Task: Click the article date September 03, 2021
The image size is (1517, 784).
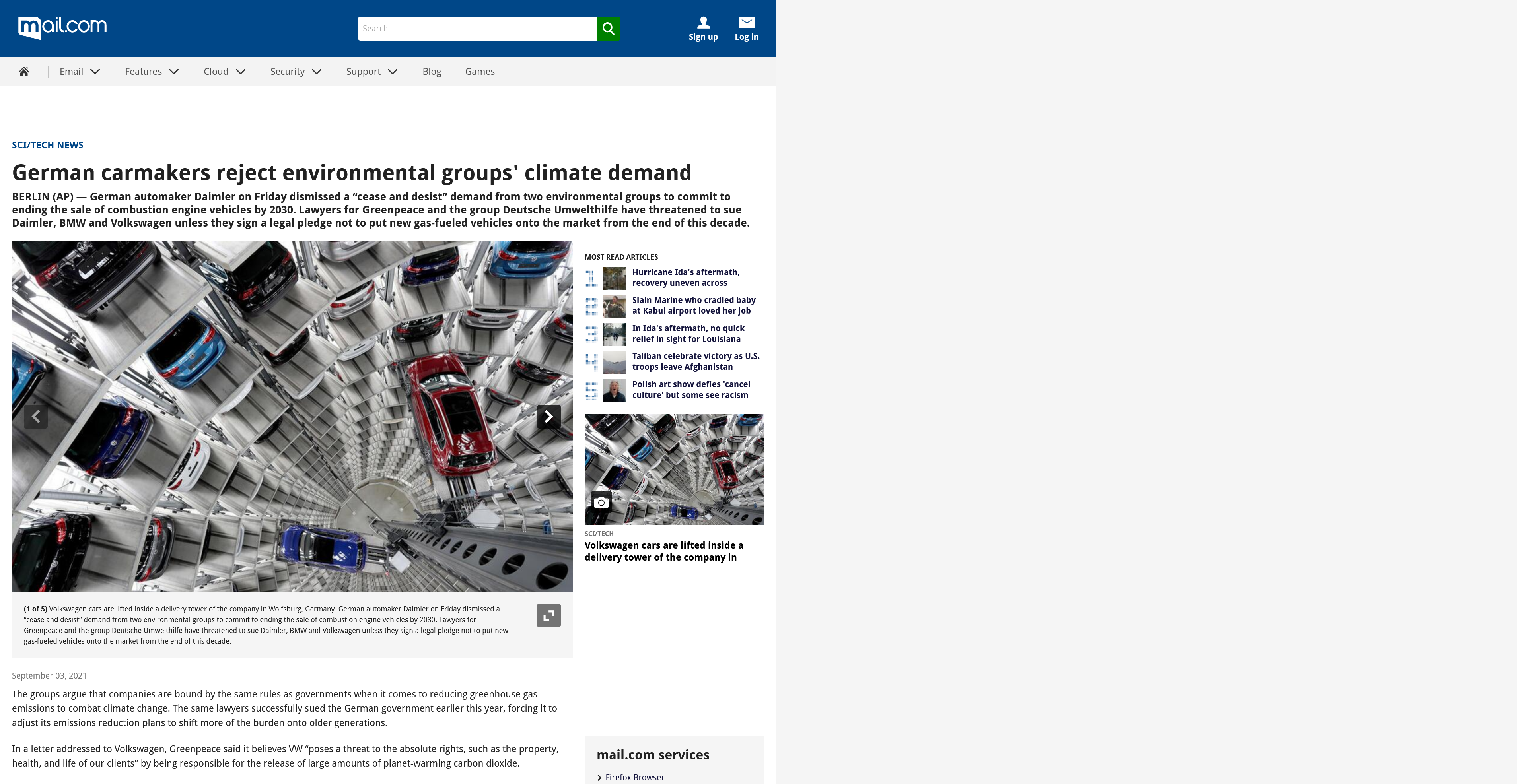Action: pyautogui.click(x=49, y=676)
